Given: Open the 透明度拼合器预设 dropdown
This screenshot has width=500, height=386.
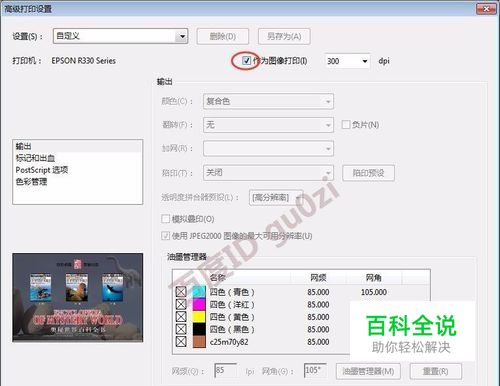Looking at the screenshot, I should coord(276,198).
